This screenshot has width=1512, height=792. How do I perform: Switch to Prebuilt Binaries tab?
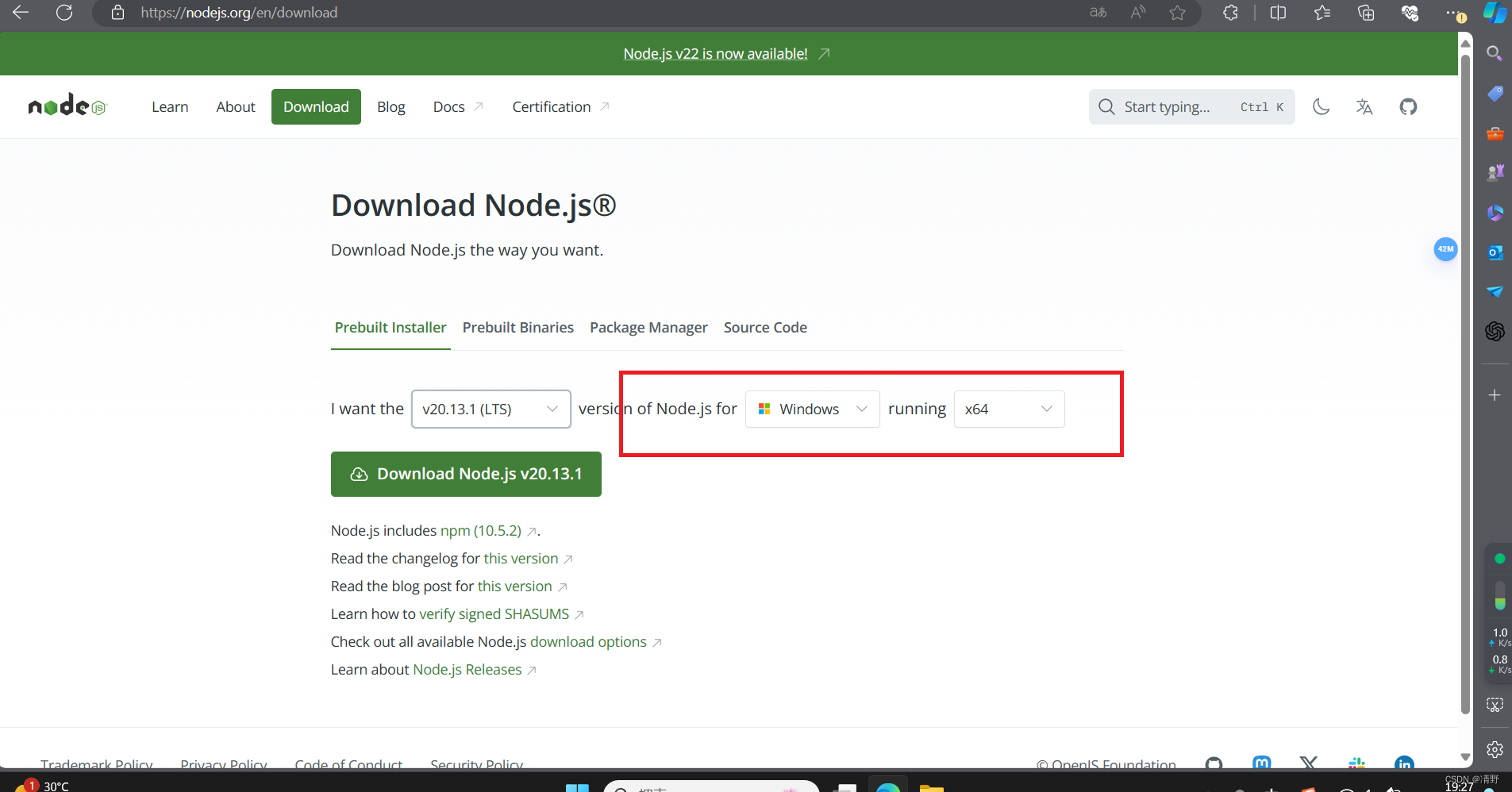click(518, 328)
